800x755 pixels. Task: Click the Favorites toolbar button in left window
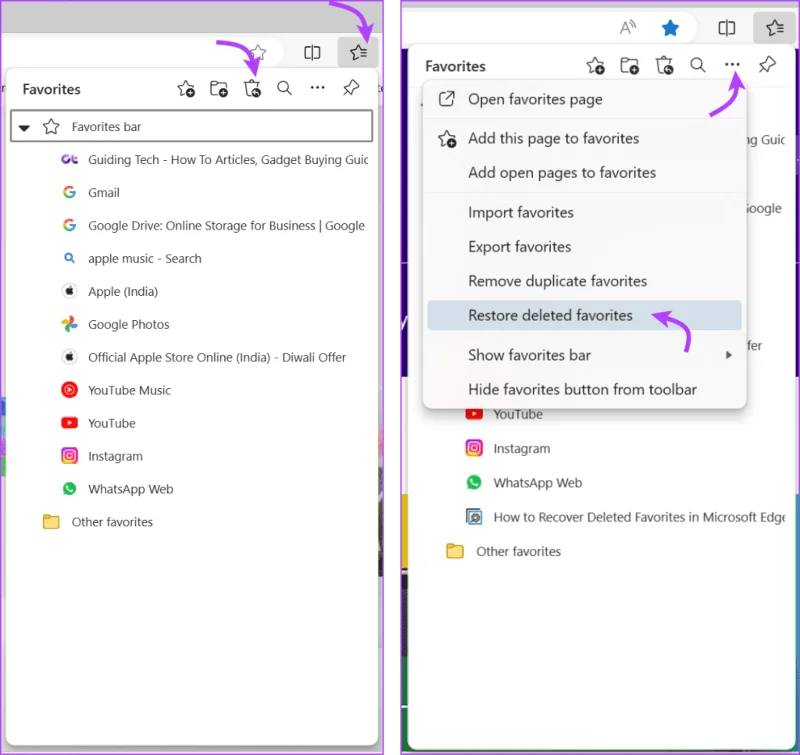point(358,52)
